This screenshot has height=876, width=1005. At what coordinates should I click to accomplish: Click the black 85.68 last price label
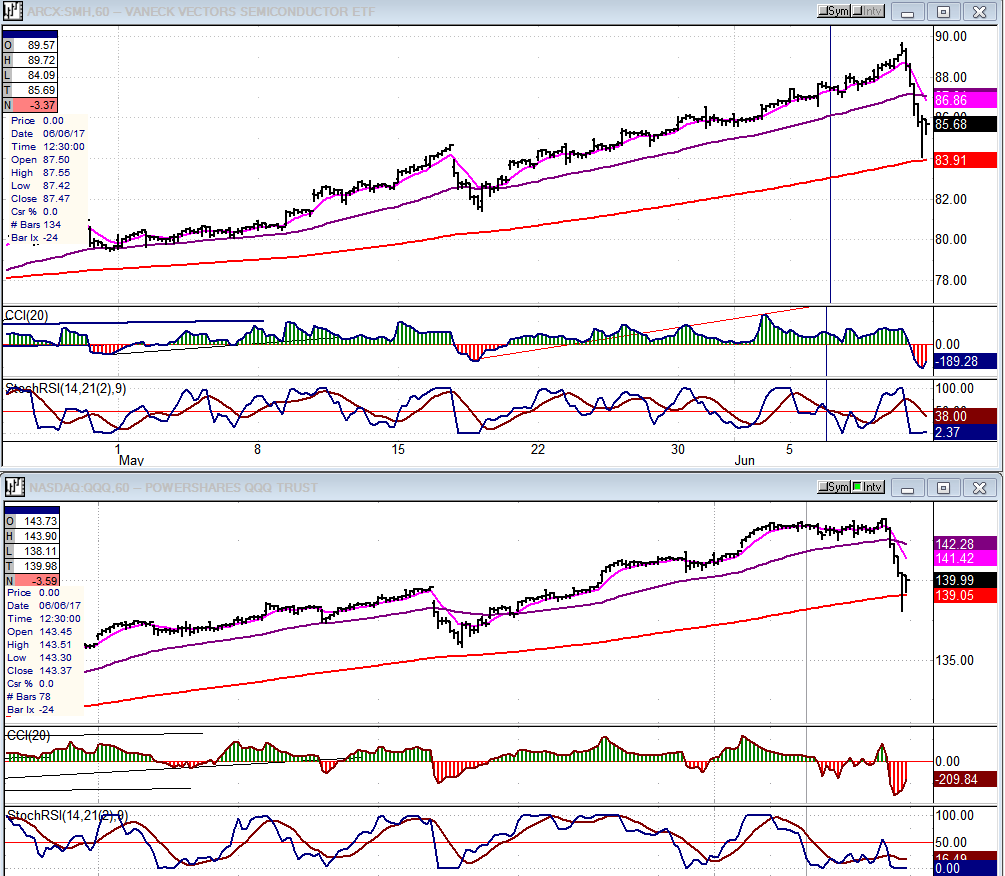(965, 124)
